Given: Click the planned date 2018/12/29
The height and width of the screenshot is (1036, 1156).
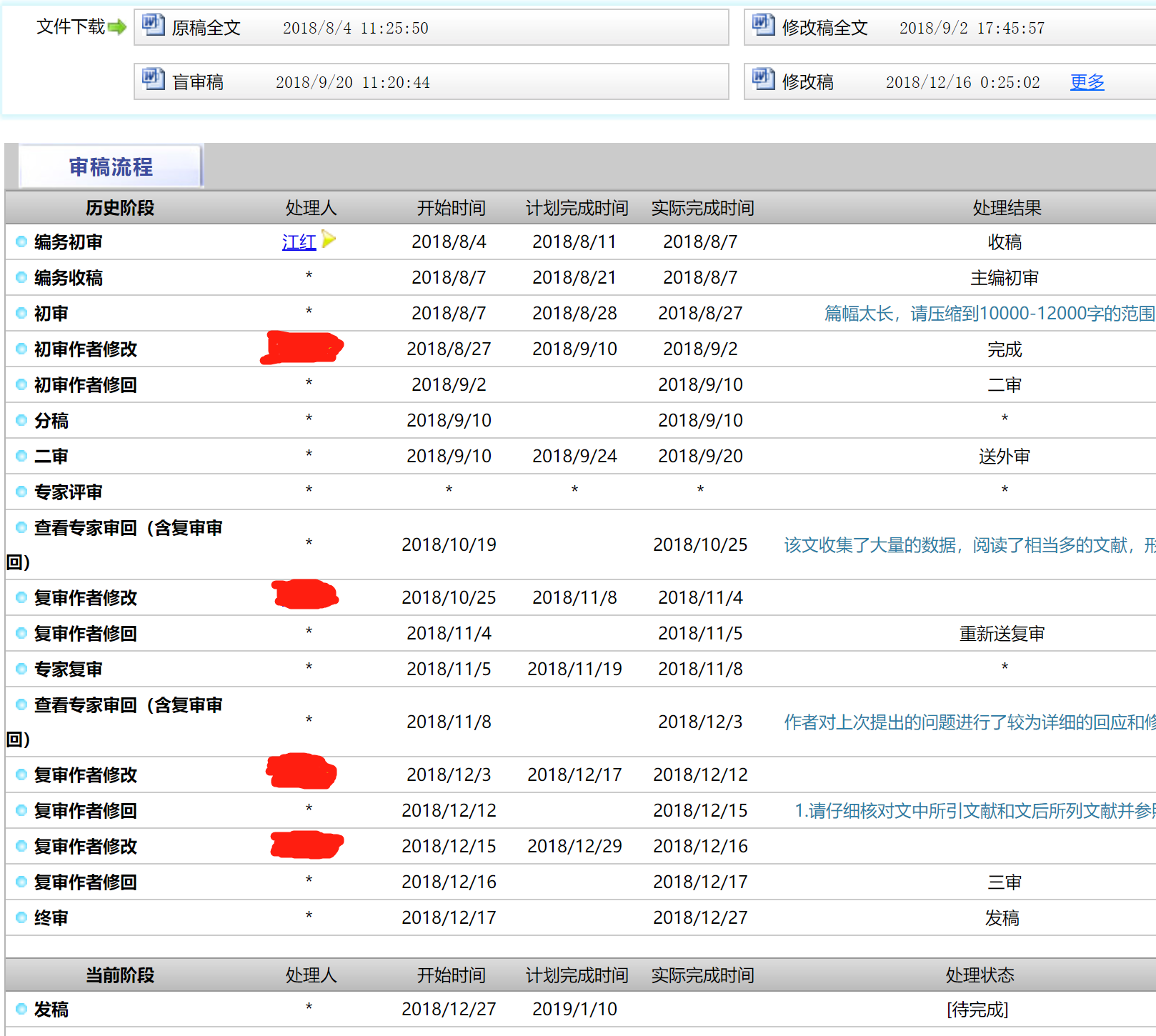Looking at the screenshot, I should tap(574, 846).
